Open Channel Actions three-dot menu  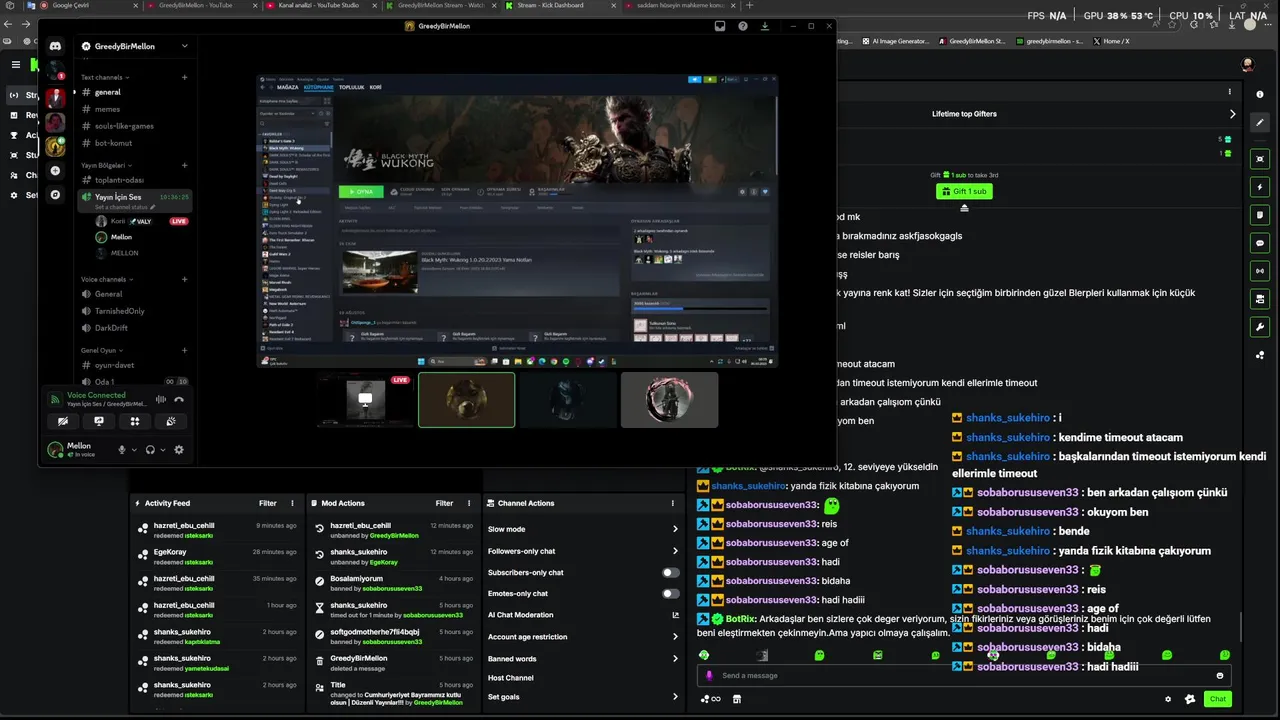coord(674,503)
